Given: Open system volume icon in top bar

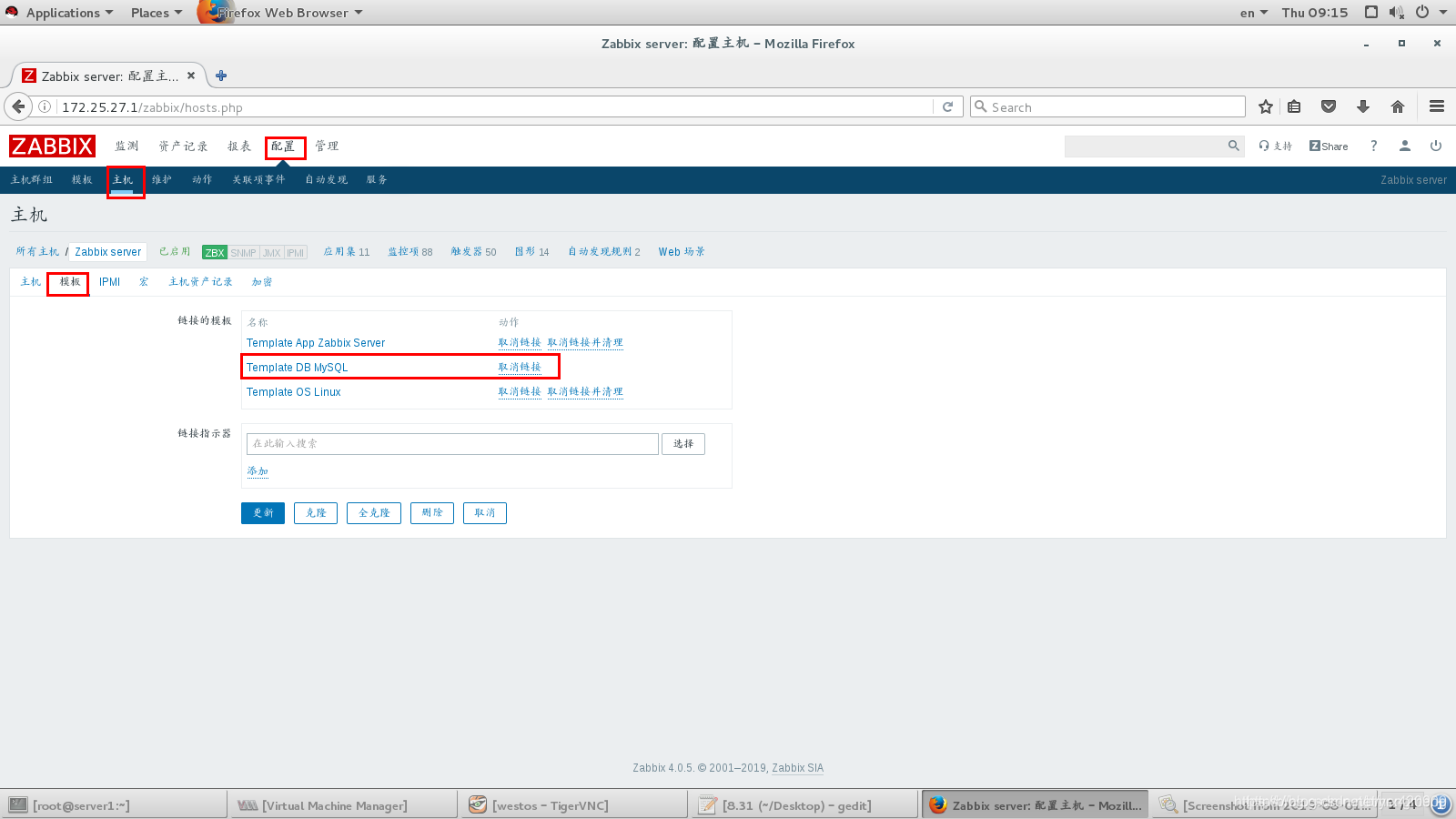Looking at the screenshot, I should [x=1397, y=12].
